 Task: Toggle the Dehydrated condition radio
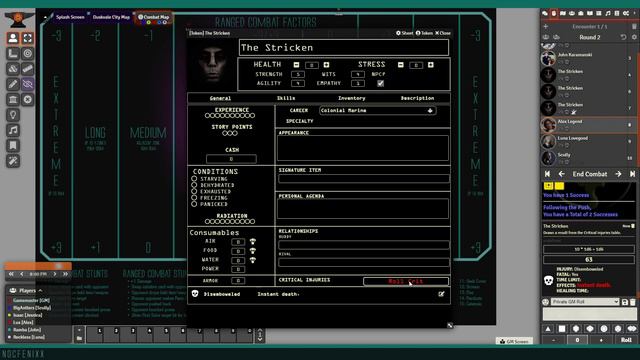[194, 185]
